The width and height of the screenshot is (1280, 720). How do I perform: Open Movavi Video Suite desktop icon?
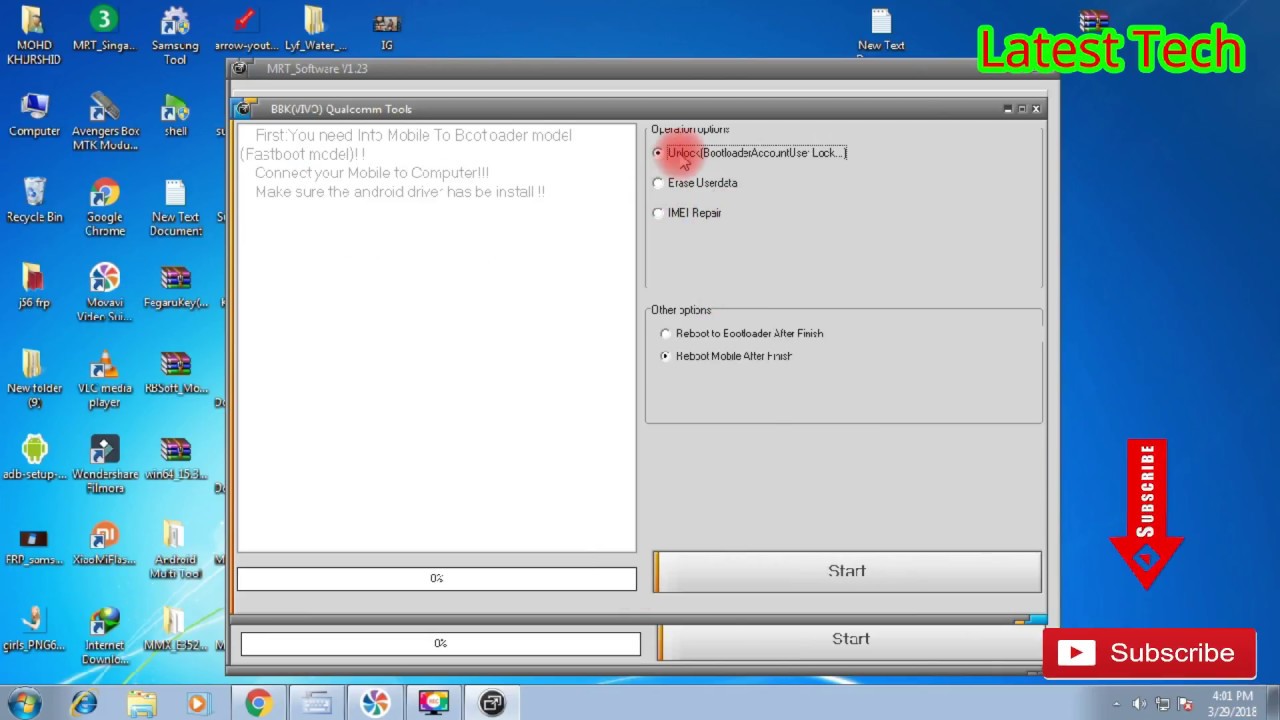click(105, 294)
